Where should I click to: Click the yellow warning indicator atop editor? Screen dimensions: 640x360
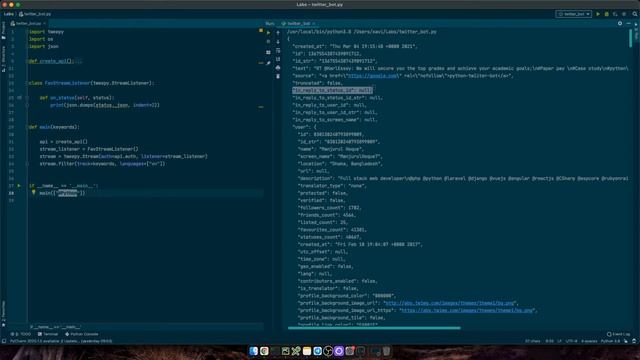coord(261,31)
